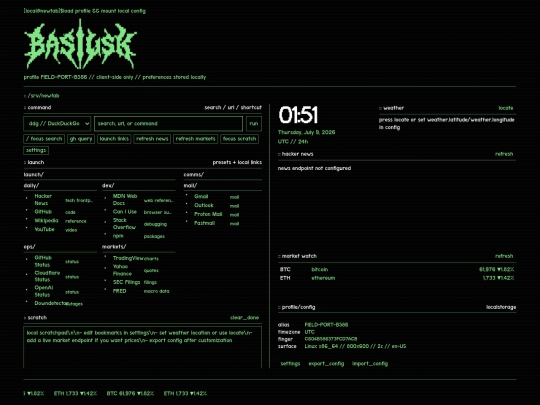Open the FRED macro data link
540x405 pixels.
[119, 291]
